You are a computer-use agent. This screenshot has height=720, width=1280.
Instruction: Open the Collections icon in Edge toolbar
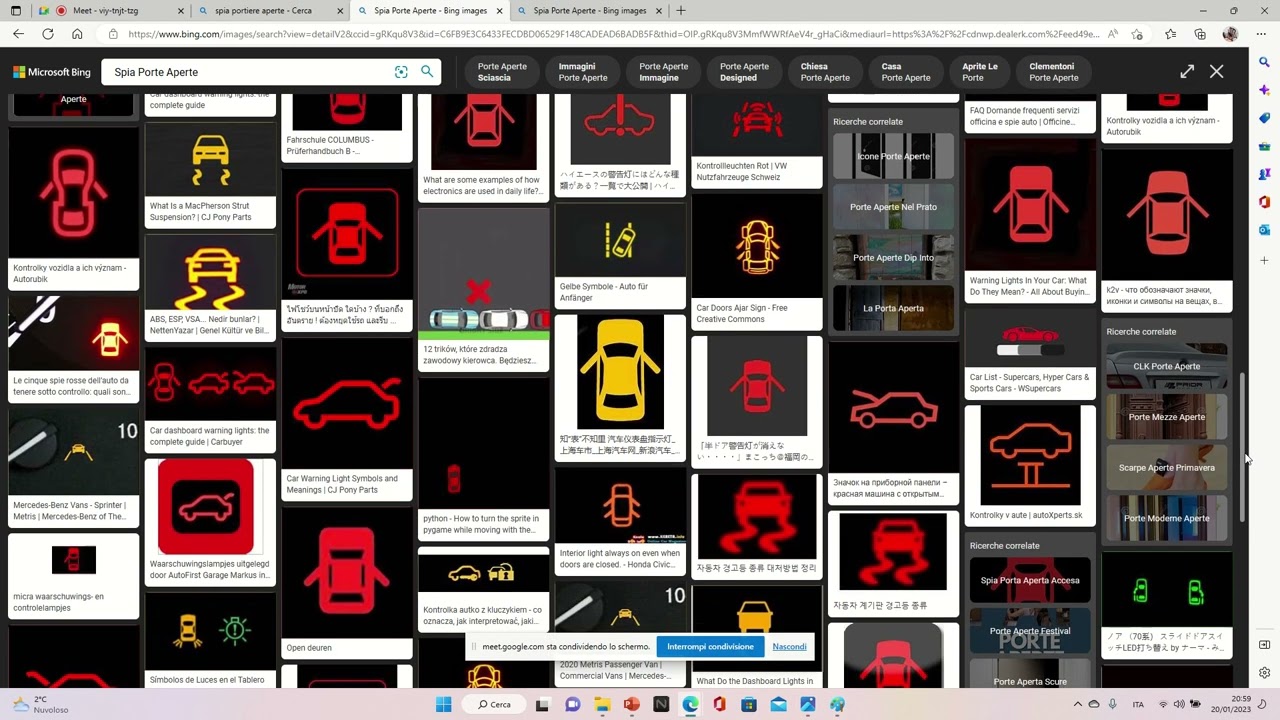click(1200, 34)
